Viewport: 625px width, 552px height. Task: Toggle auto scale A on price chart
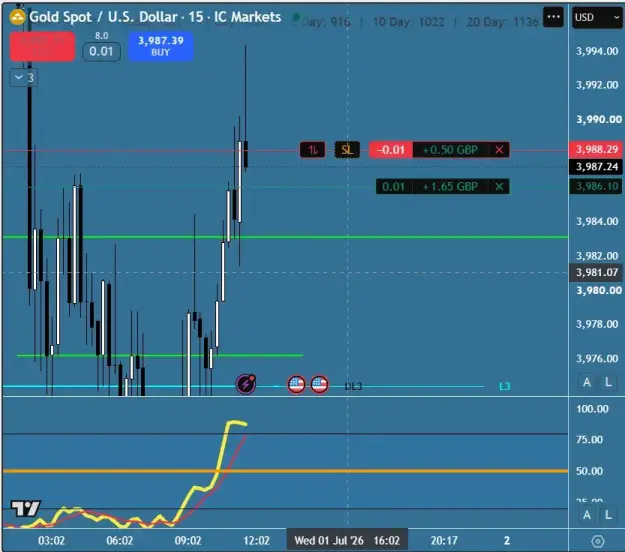tap(587, 382)
